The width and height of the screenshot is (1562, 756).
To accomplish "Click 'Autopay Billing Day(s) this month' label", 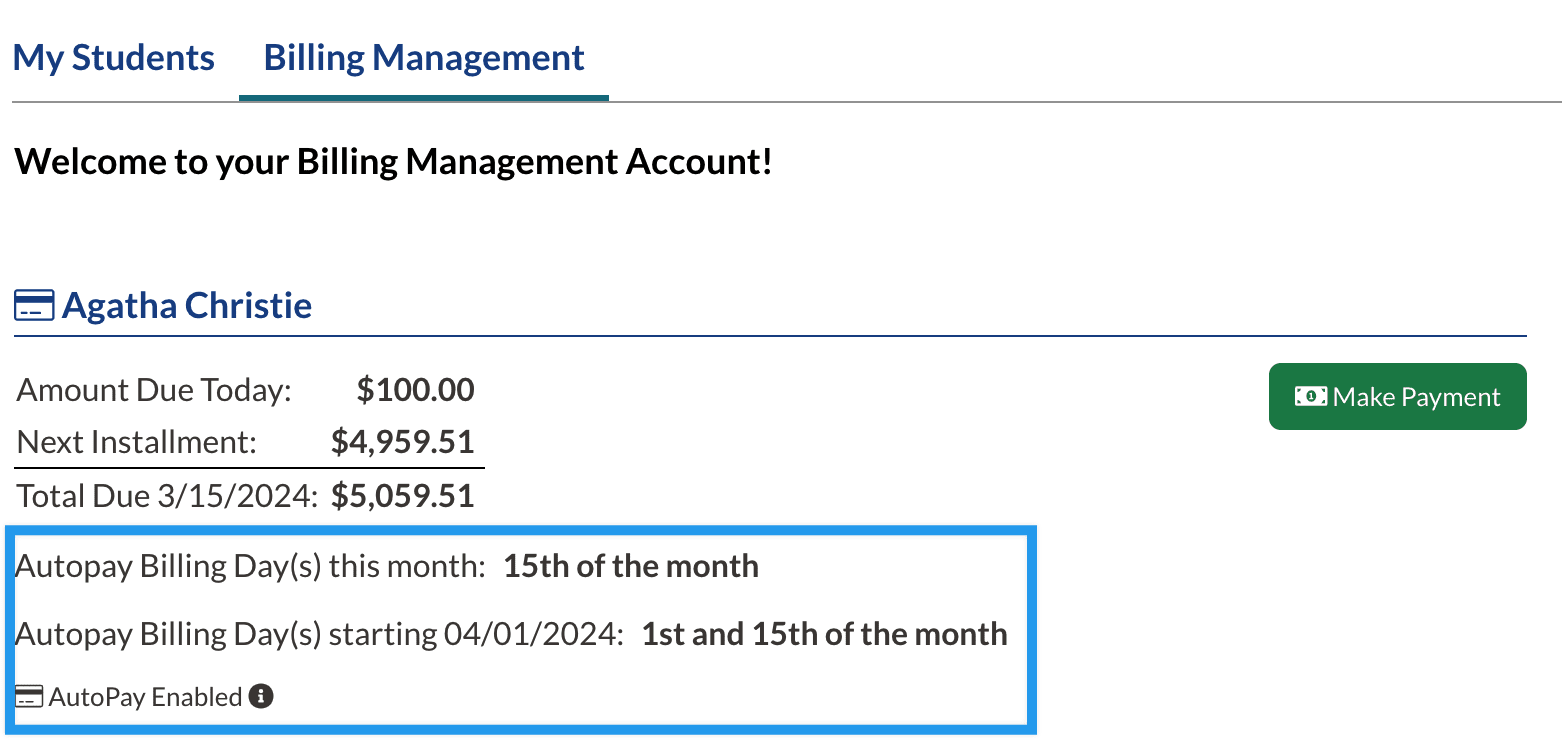I will (250, 566).
